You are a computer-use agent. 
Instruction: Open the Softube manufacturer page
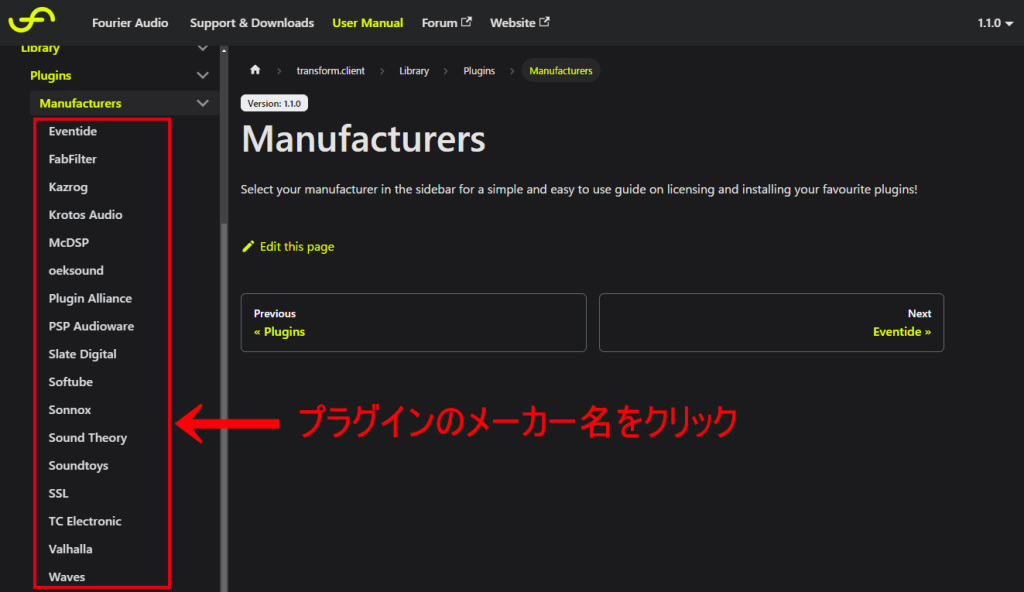71,382
